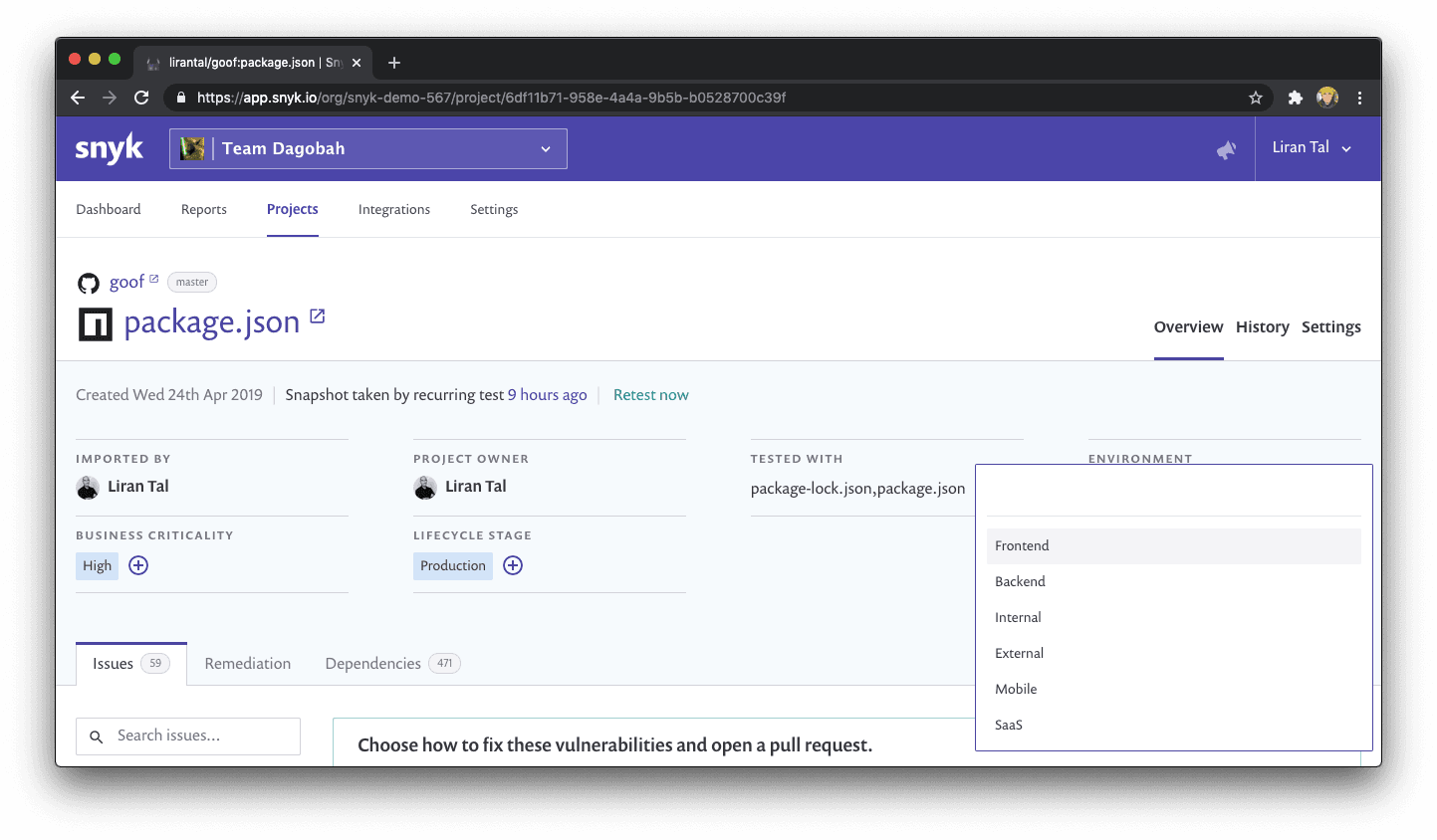Click the npm icon beside package.json
1437x840 pixels.
click(96, 324)
